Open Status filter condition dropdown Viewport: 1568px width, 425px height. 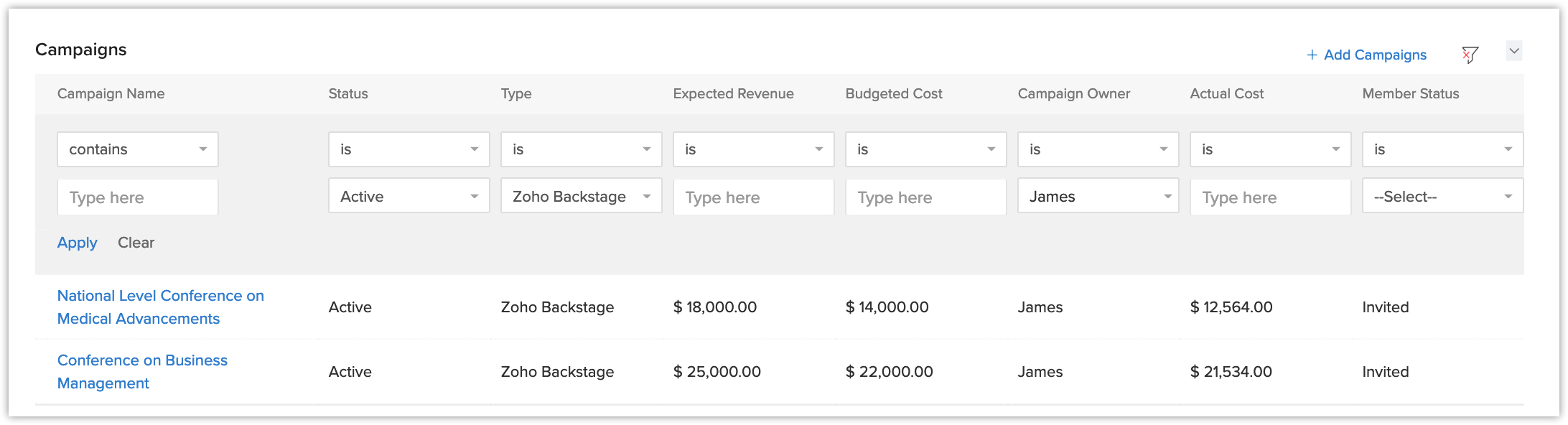point(409,149)
